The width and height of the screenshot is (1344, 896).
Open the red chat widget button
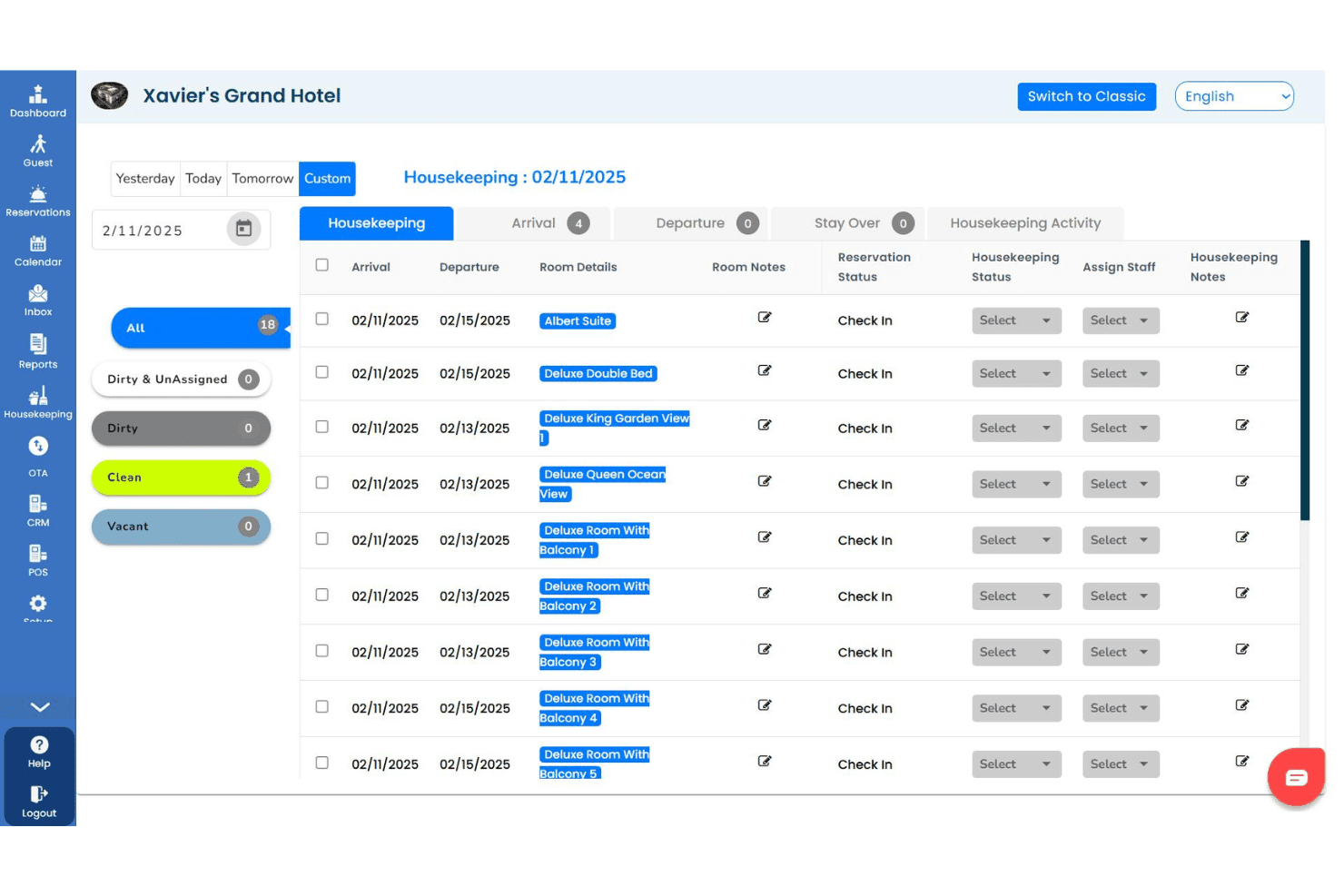(1296, 777)
